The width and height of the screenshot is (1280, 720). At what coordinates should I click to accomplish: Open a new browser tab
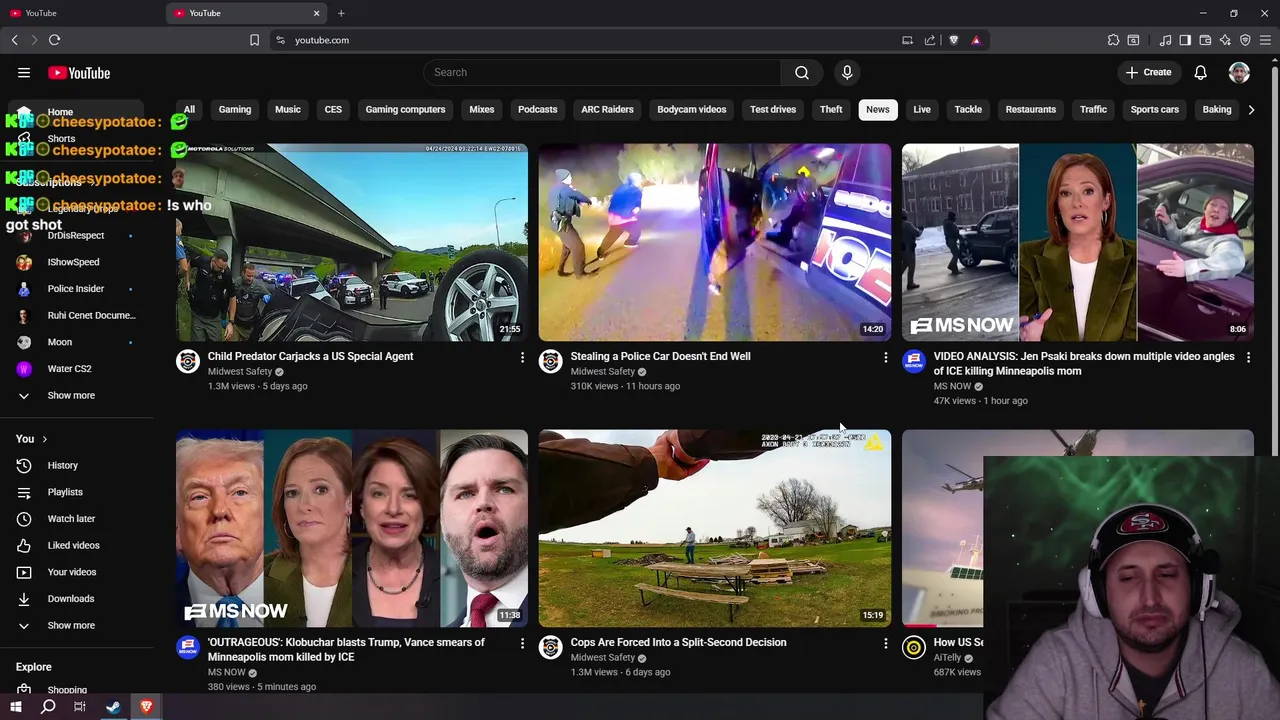341,13
